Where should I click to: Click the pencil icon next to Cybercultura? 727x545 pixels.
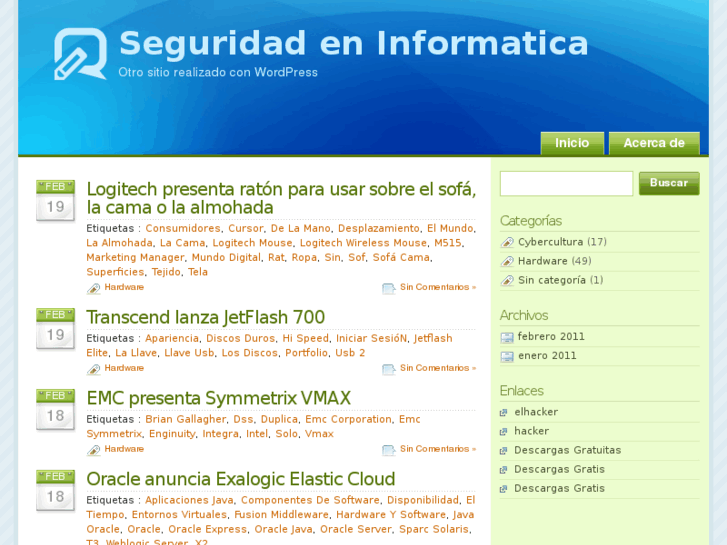tap(507, 242)
